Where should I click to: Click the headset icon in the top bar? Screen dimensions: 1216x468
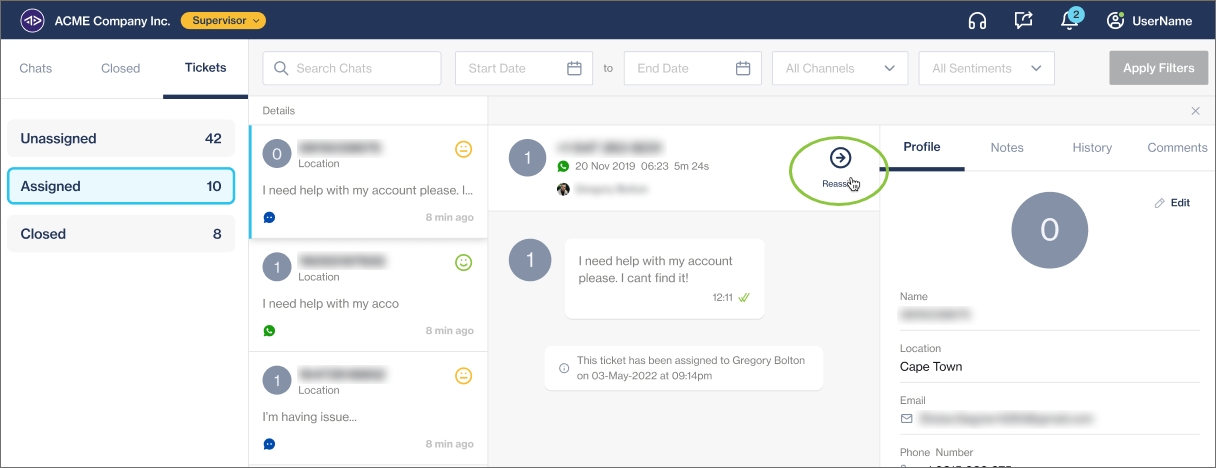point(978,20)
